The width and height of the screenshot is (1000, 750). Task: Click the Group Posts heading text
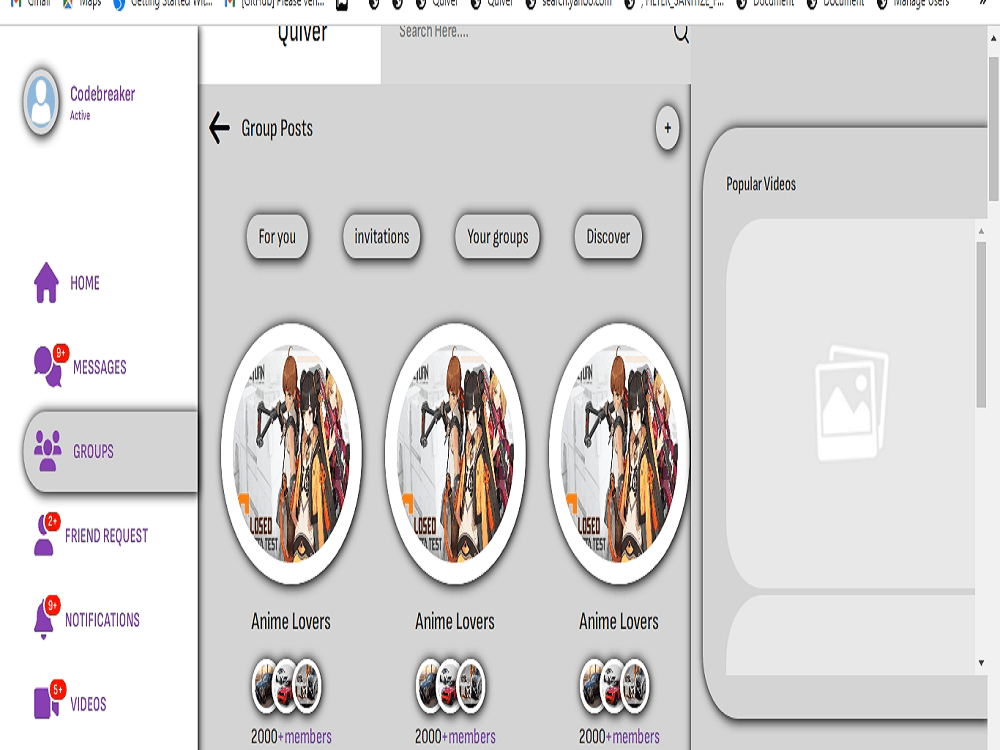[277, 128]
